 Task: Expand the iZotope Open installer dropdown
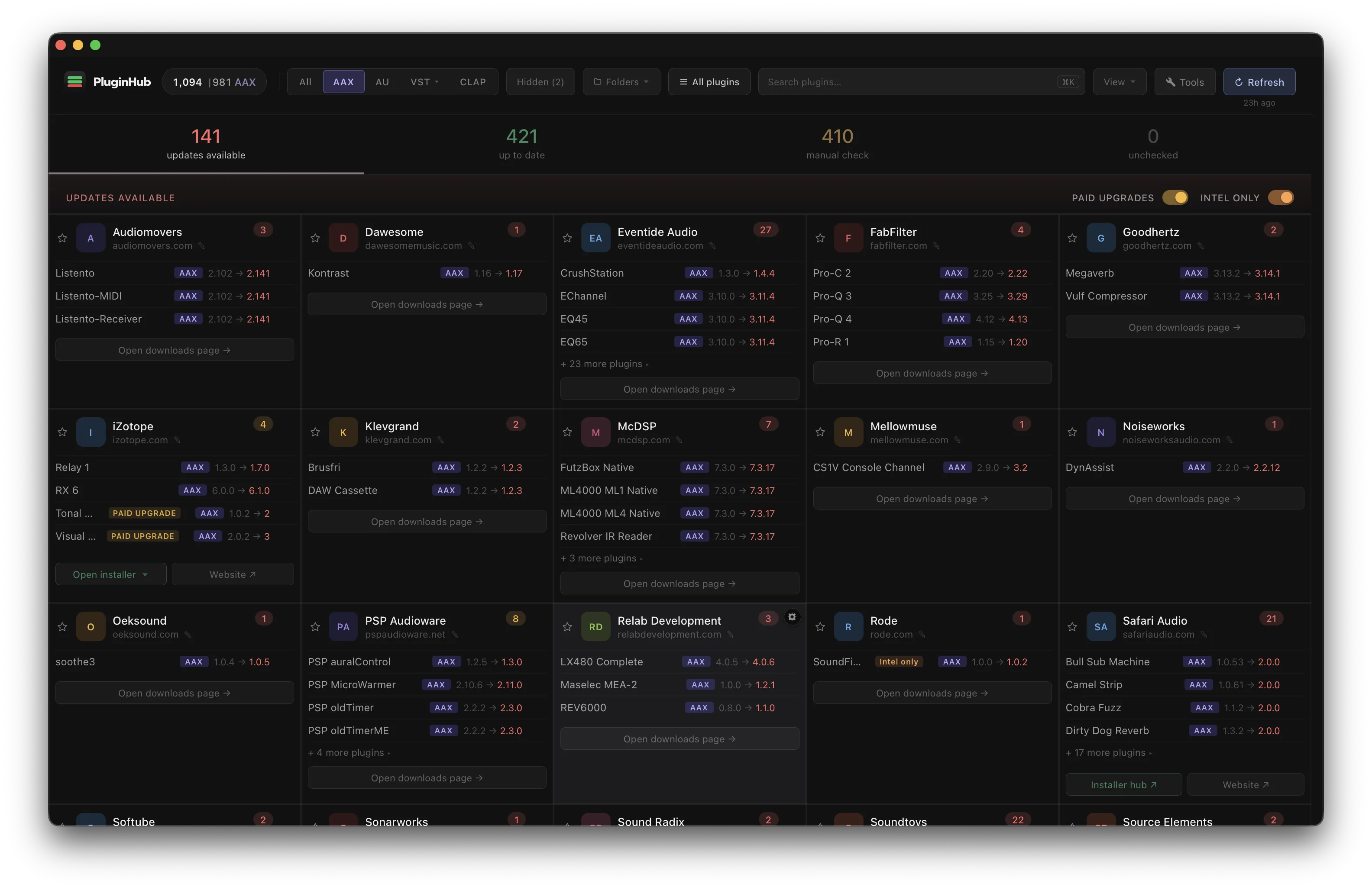(111, 574)
